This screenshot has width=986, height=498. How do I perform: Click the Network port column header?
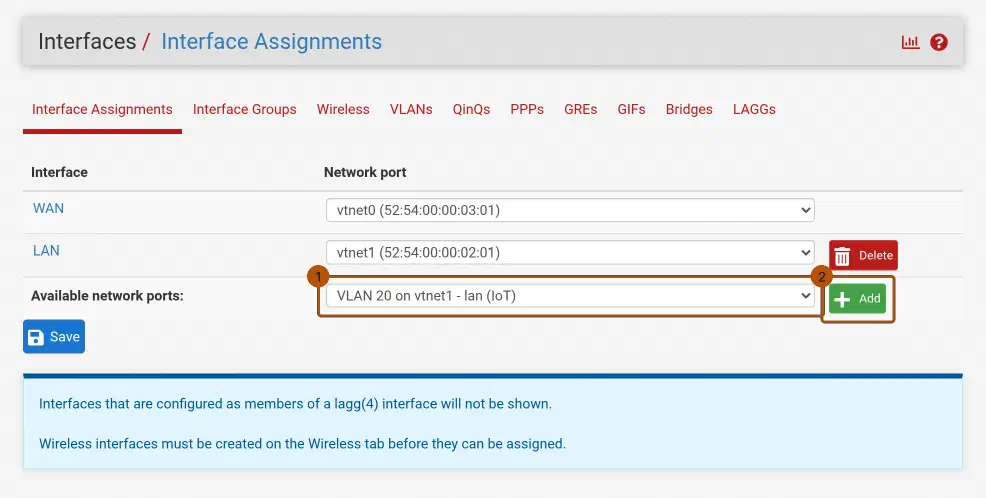point(365,172)
